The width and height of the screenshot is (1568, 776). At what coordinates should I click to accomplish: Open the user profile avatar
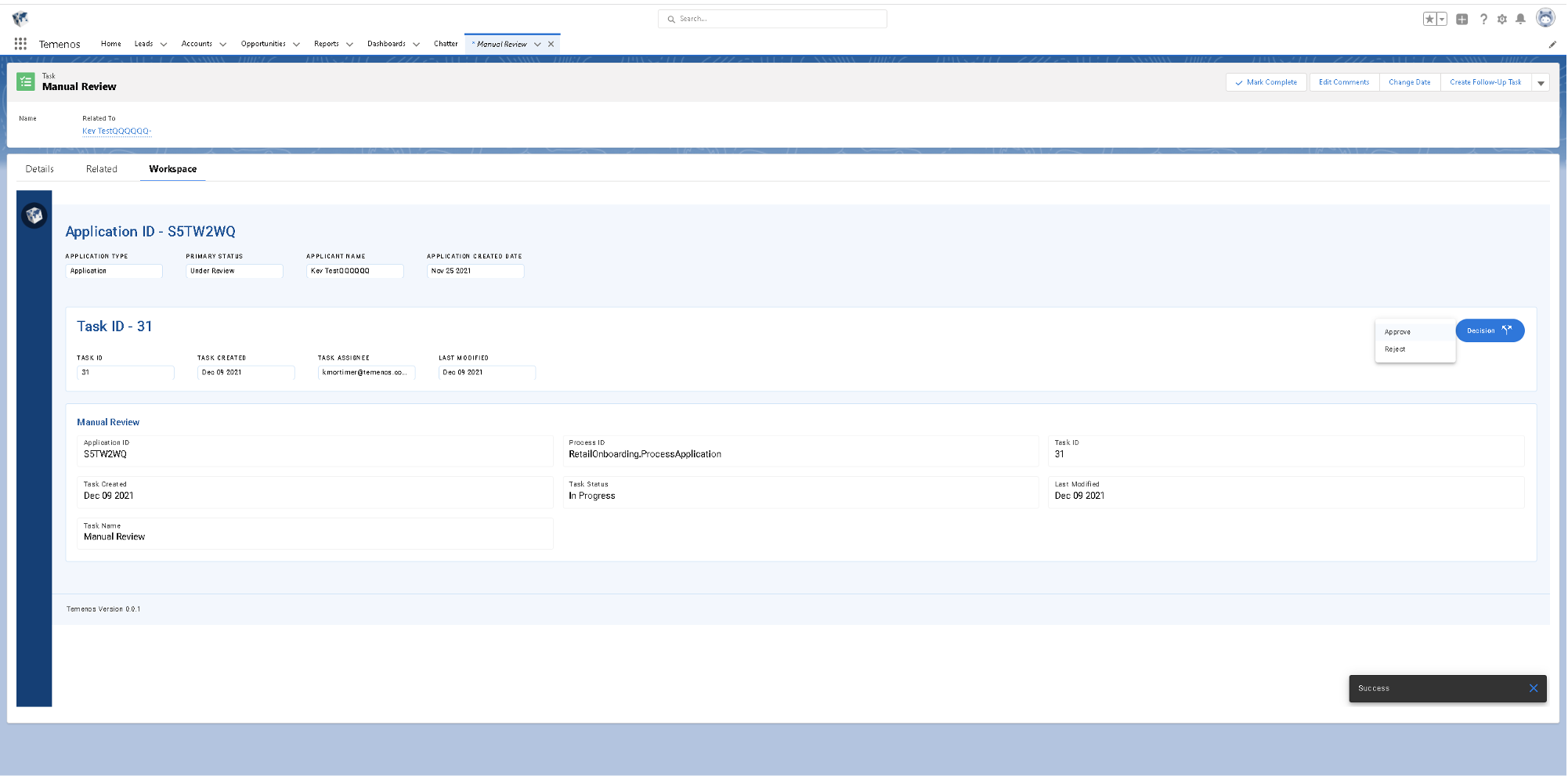coord(1545,18)
